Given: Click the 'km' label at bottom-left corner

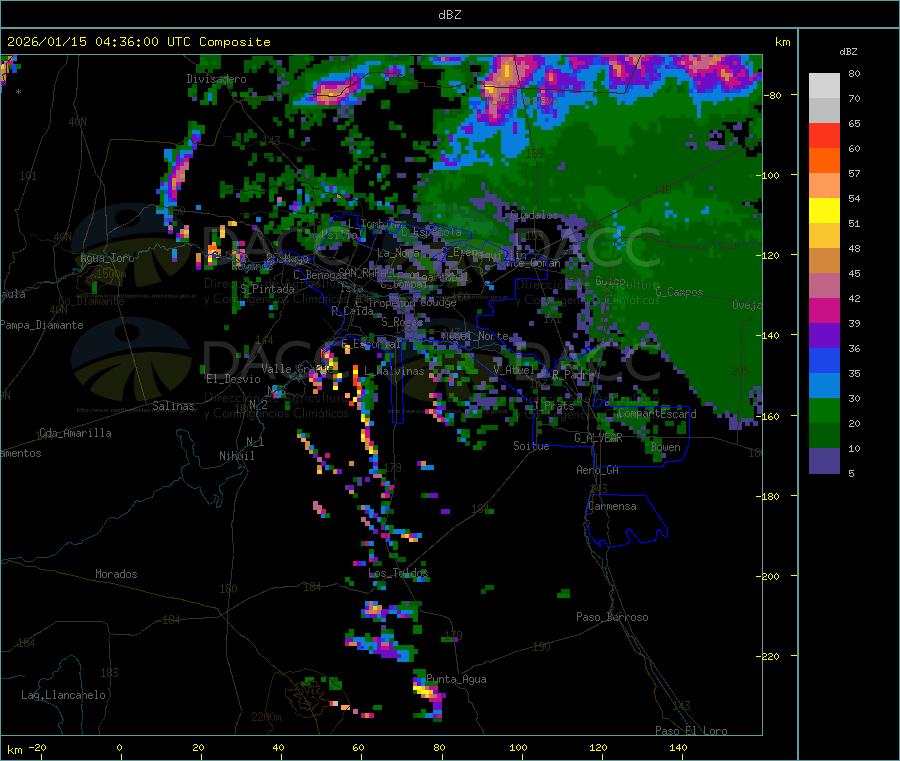Looking at the screenshot, I should pos(15,750).
